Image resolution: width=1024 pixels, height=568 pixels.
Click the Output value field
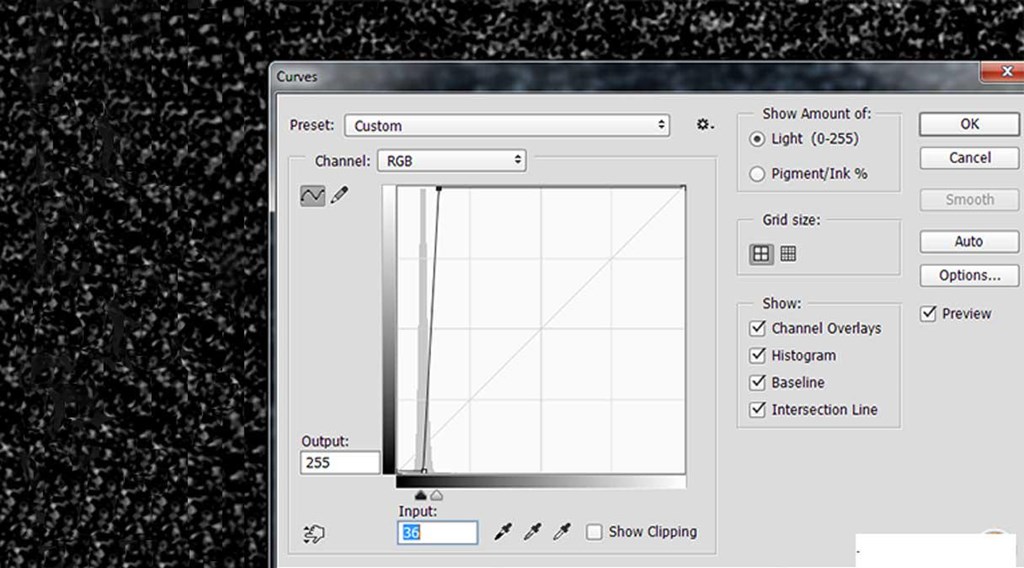(340, 462)
